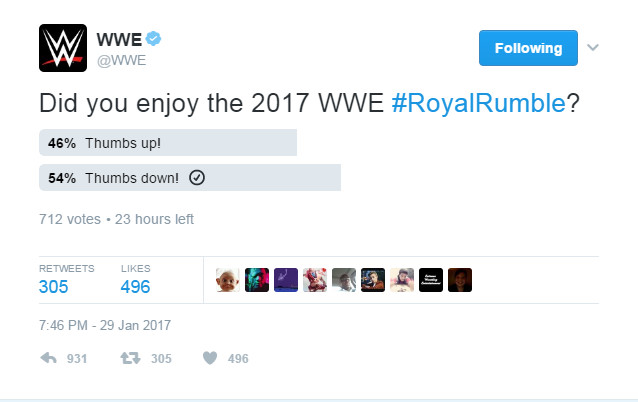638x402 pixels.
Task: Select the 54% Thumbs down poll option
Action: pyautogui.click(x=190, y=178)
